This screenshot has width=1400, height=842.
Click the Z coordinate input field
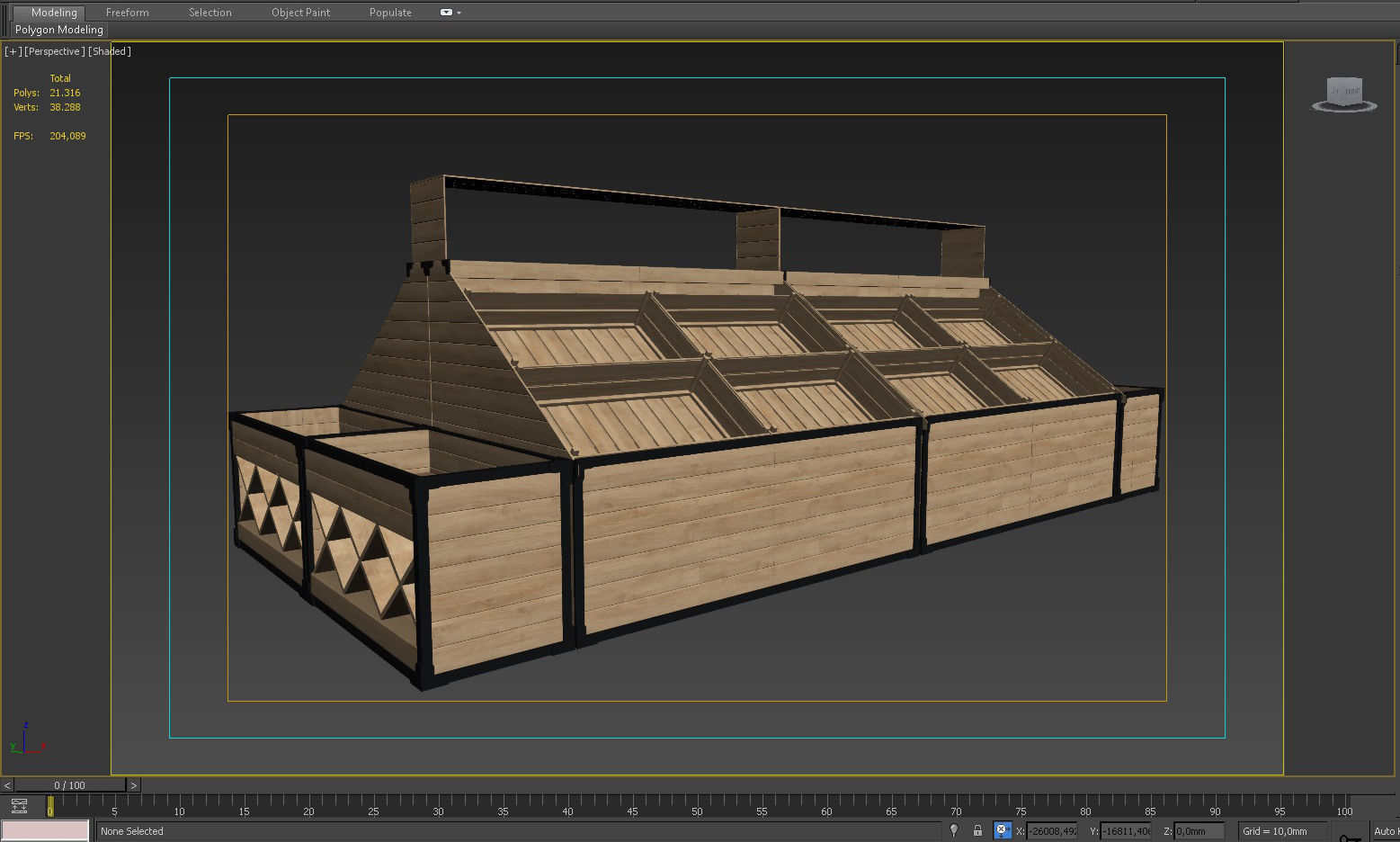[x=1199, y=831]
